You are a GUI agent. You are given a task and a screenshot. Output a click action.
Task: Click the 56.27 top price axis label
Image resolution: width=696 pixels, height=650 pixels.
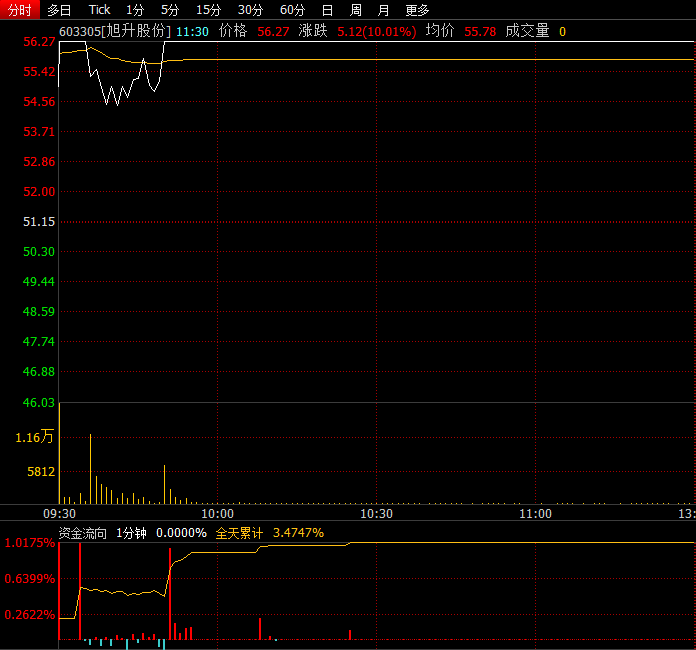(x=39, y=42)
